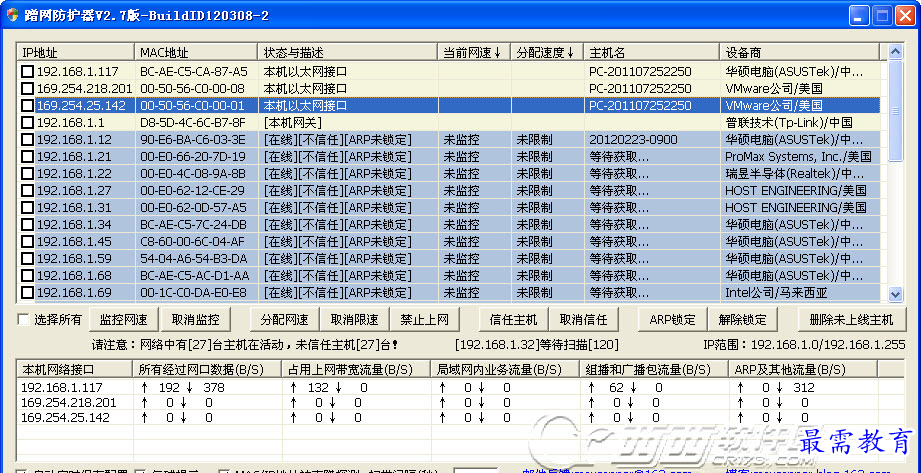Click the 删除未上线主机 button
The width and height of the screenshot is (921, 473).
(853, 320)
